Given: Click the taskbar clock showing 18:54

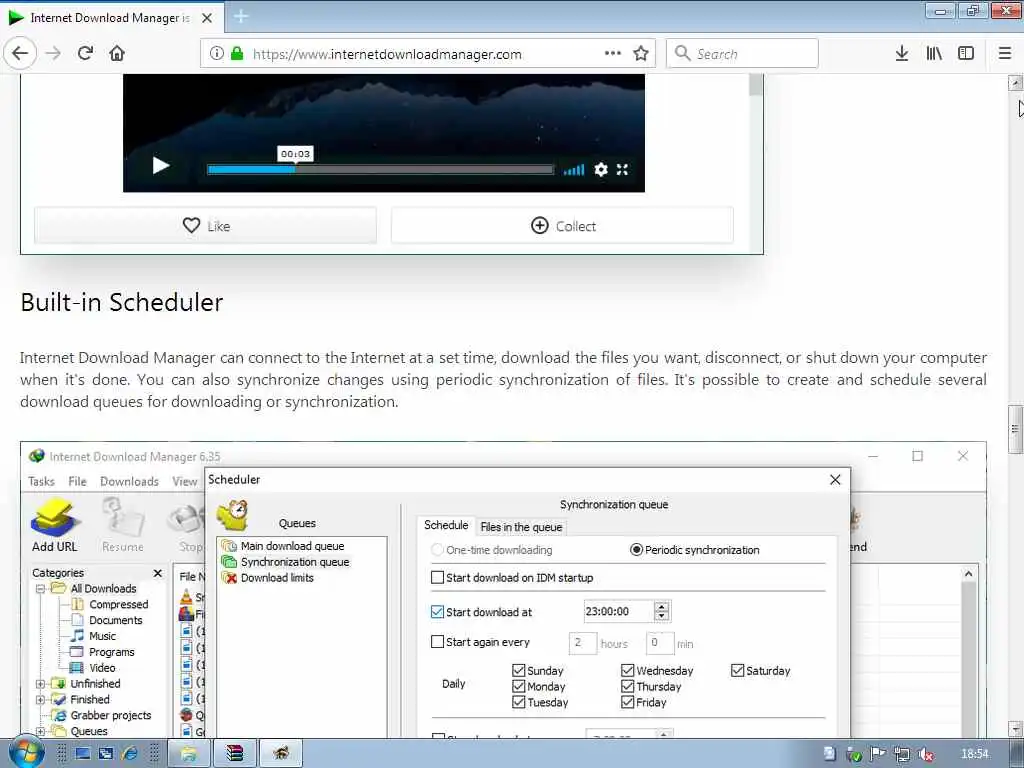Looking at the screenshot, I should 975,754.
